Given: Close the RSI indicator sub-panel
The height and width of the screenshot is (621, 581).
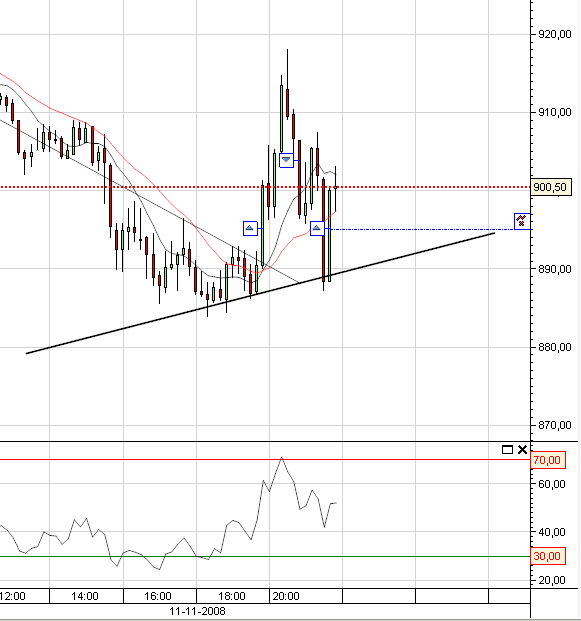Looking at the screenshot, I should click(522, 450).
